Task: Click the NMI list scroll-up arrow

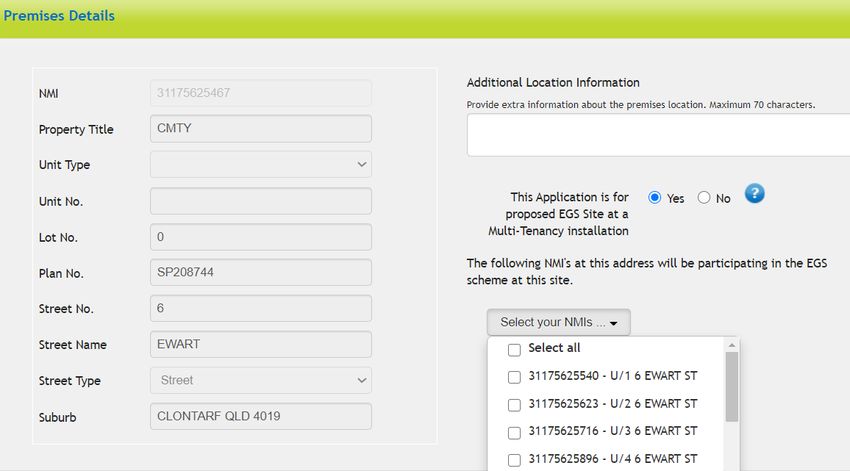Action: pos(732,345)
